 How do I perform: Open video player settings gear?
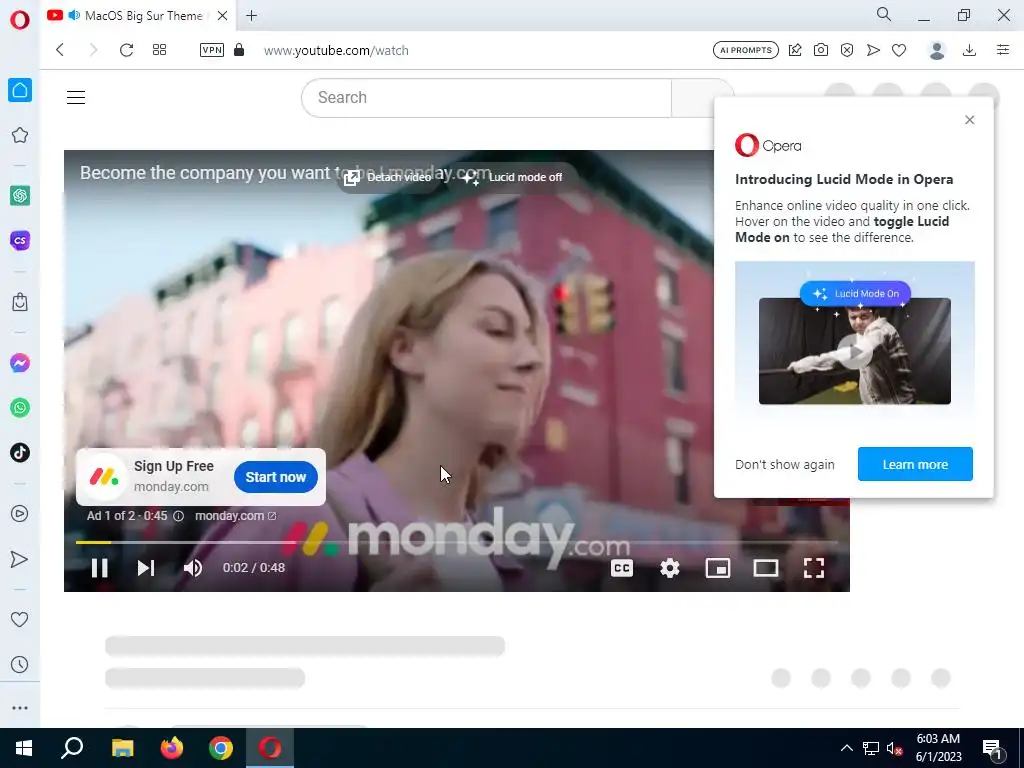click(x=669, y=568)
